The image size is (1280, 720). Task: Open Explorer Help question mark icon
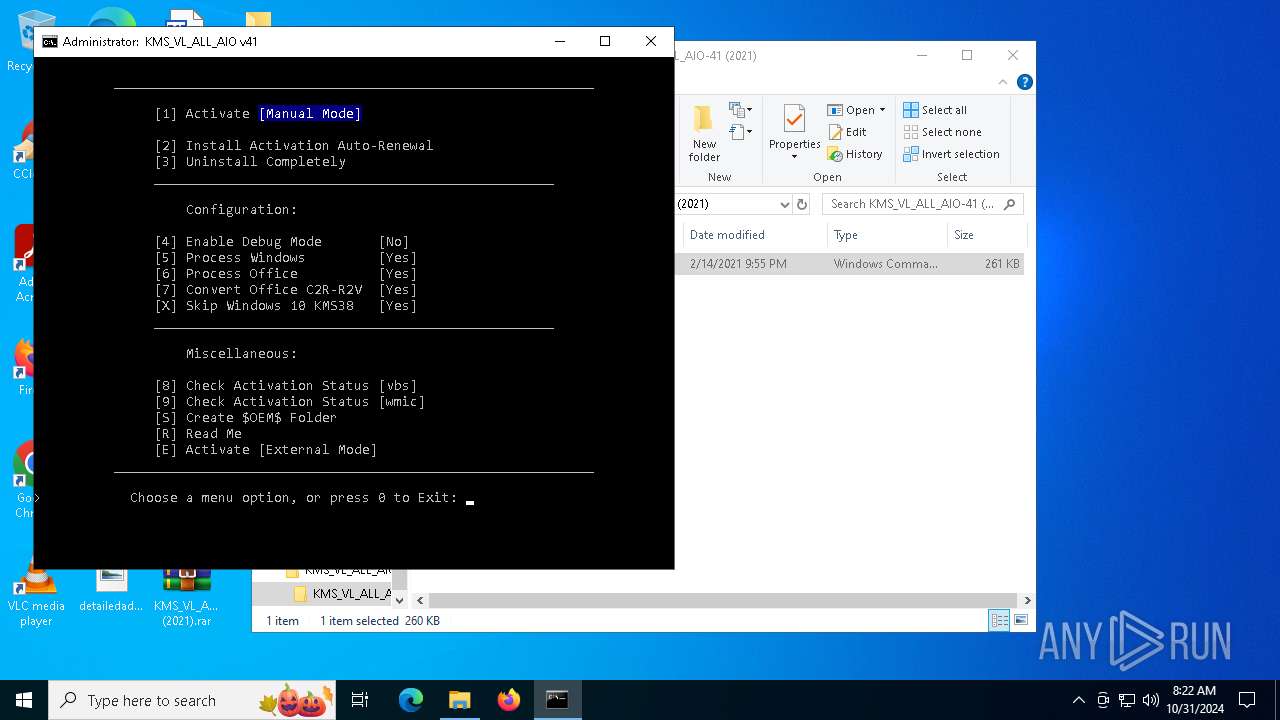click(x=1024, y=82)
